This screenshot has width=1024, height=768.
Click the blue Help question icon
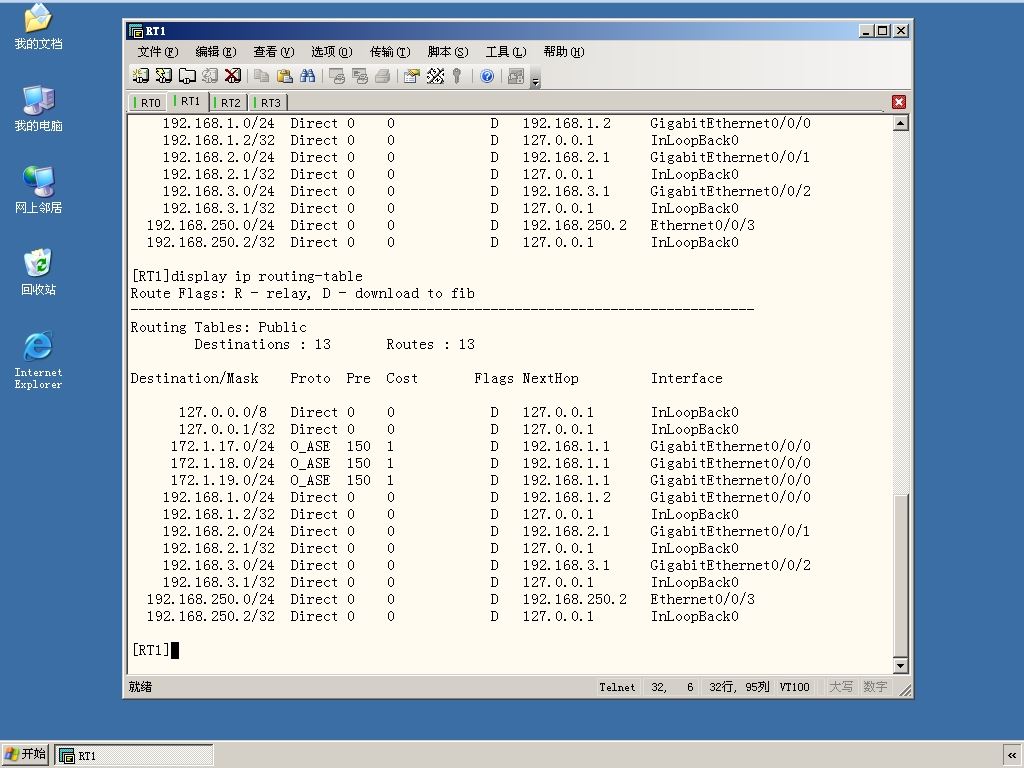(x=487, y=76)
